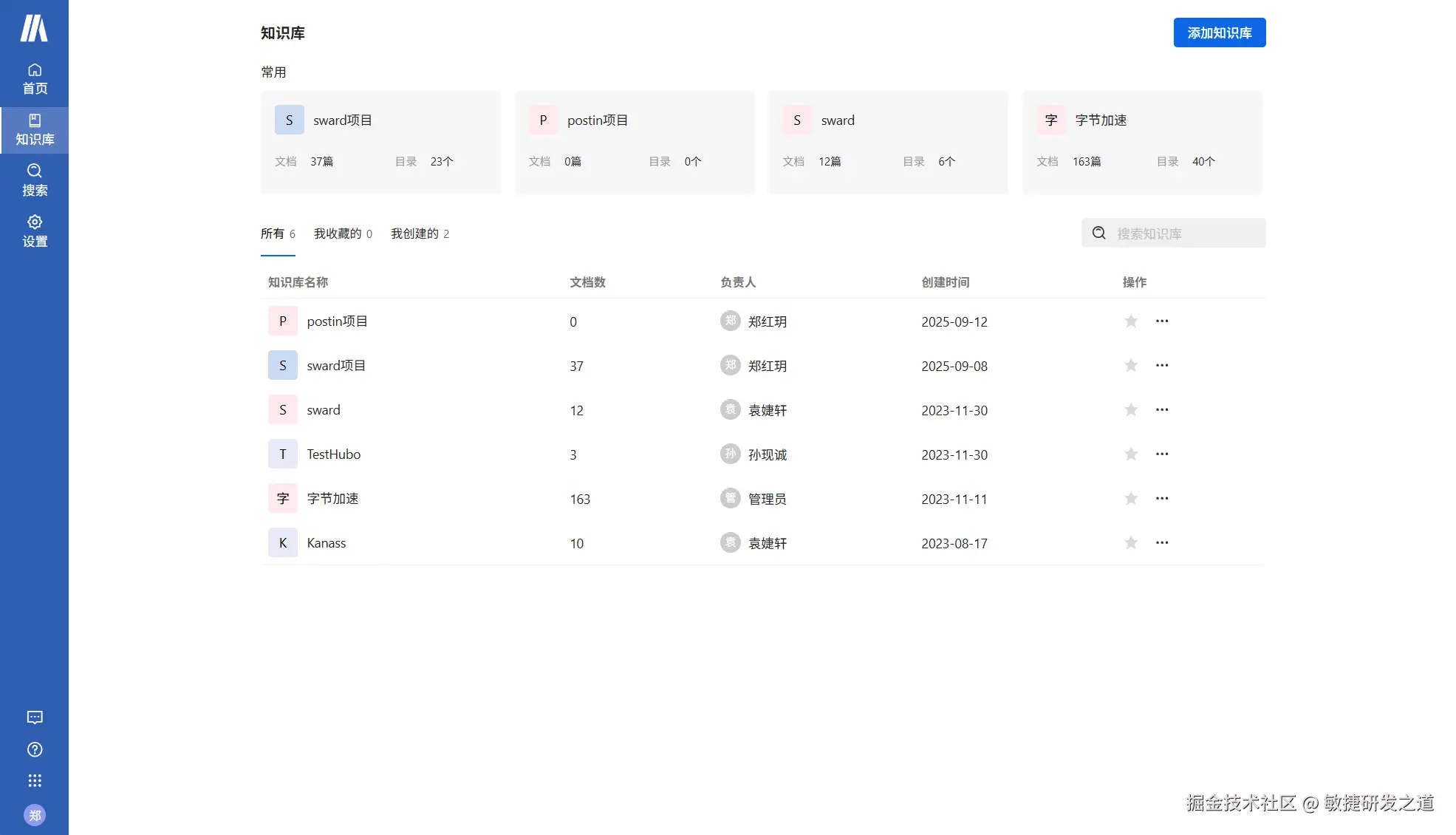The height and width of the screenshot is (835, 1456).
Task: Open the ellipsis menu for sward row
Action: (1161, 409)
